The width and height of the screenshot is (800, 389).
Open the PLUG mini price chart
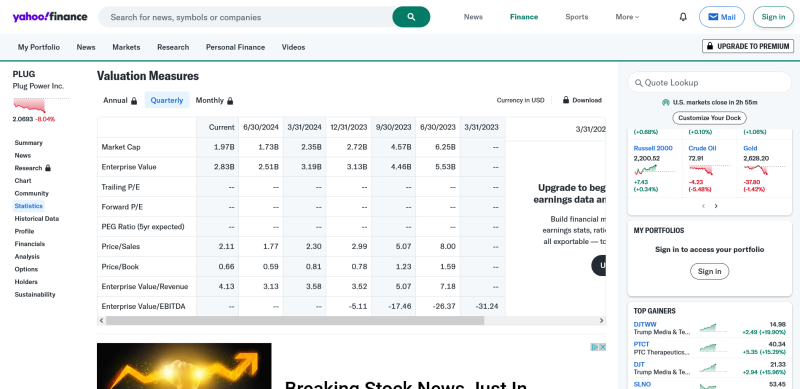pyautogui.click(x=30, y=105)
